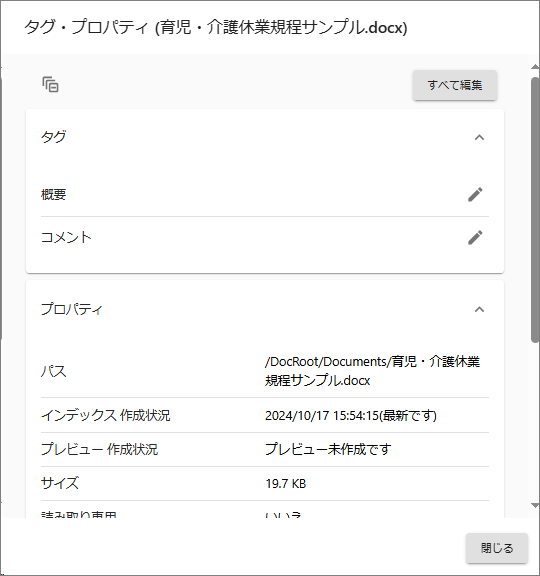This screenshot has width=540, height=576.
Task: Select the 概要 row label
Action: click(x=54, y=195)
